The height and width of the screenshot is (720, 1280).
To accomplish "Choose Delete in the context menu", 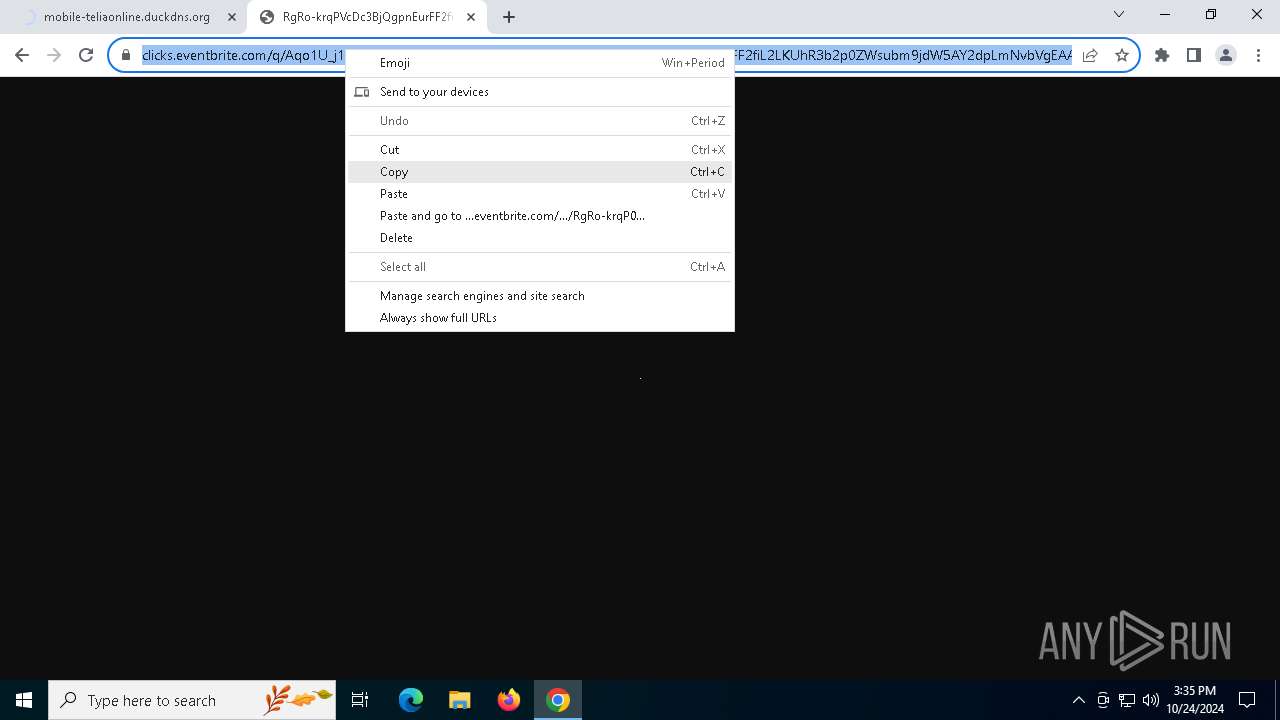I will click(540, 238).
